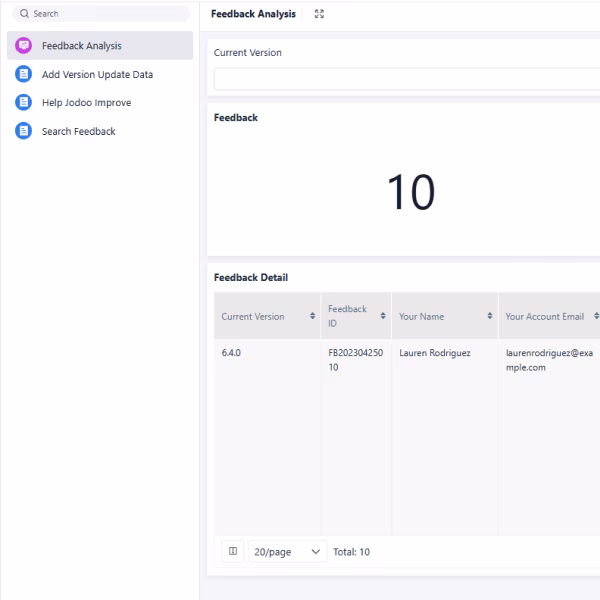The image size is (600, 600).
Task: Click the magnifier icon in search box
Action: [25, 14]
